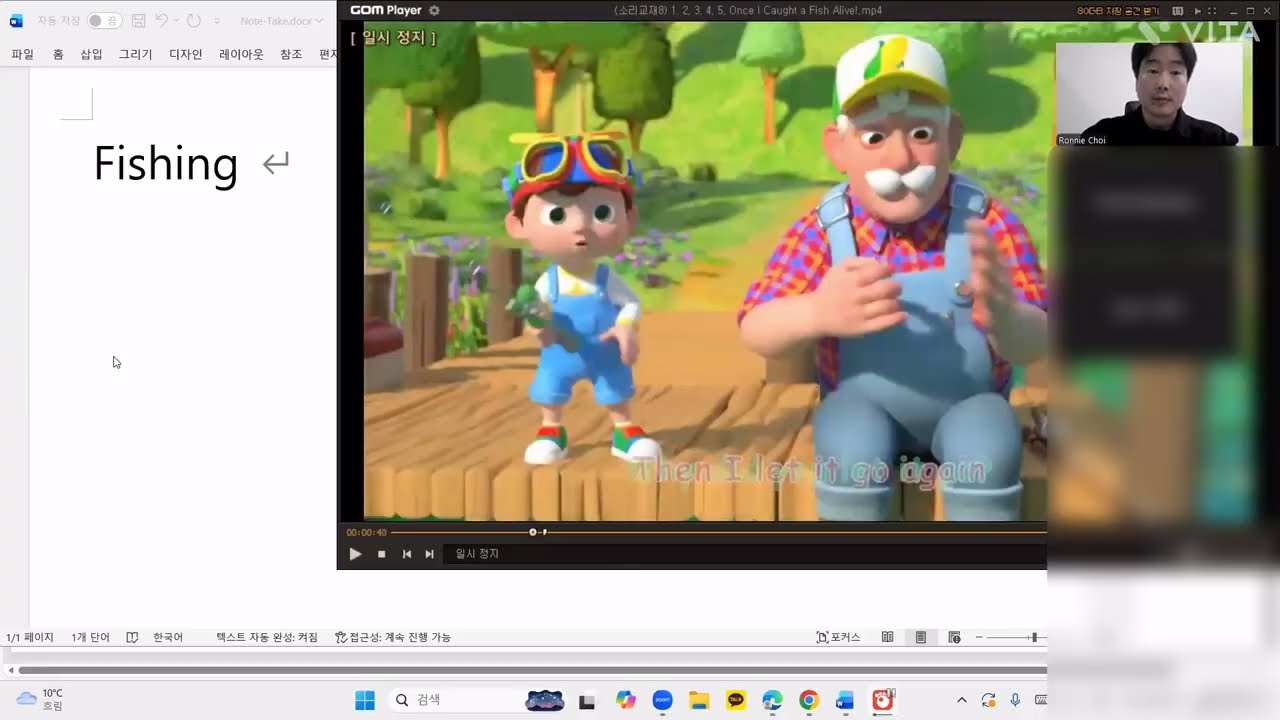Click the '80GB 저장 공간 받기' link
The height and width of the screenshot is (720, 1280).
coord(1118,10)
